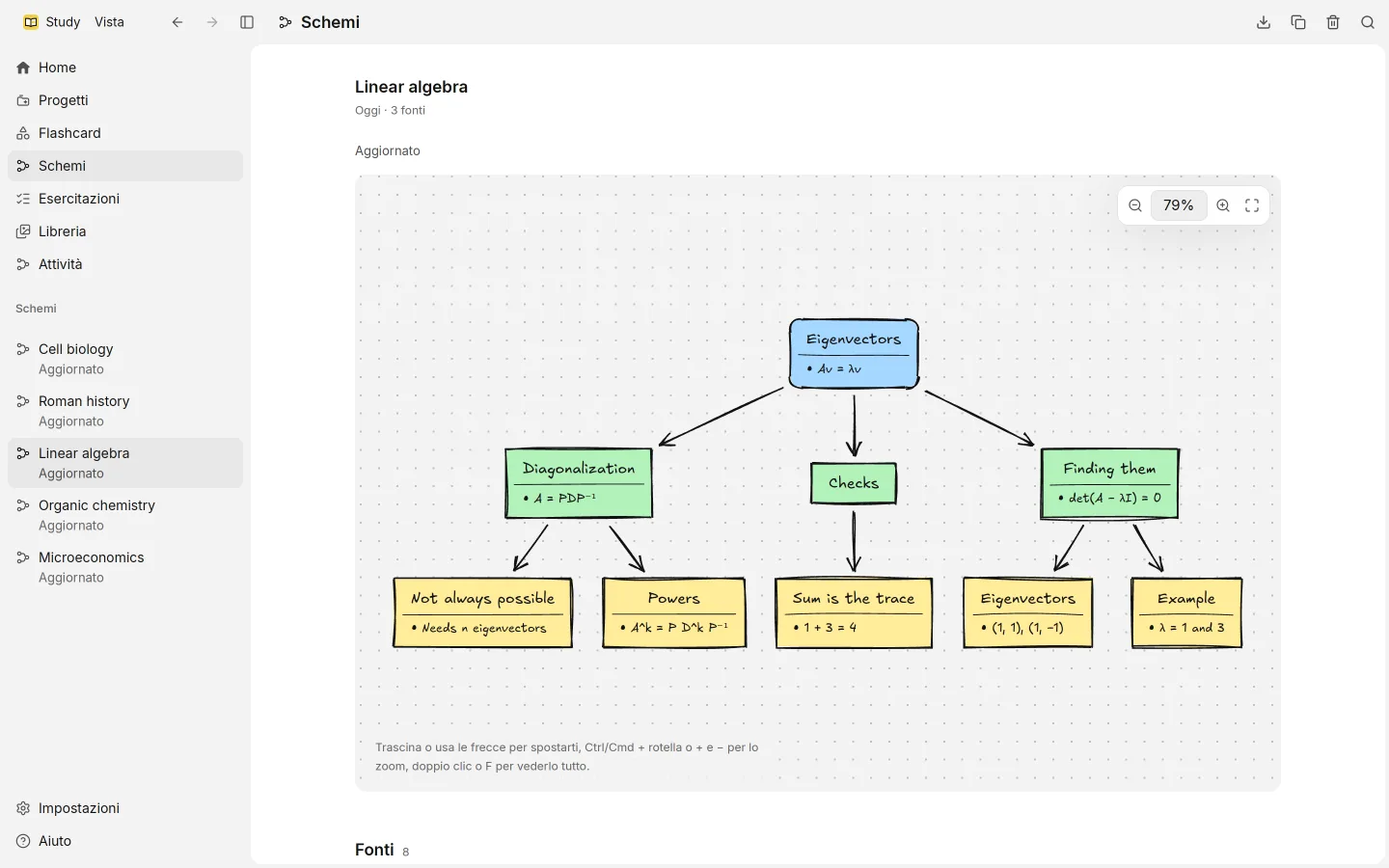Click the 79% zoom level button
The image size is (1389, 868).
(1179, 205)
